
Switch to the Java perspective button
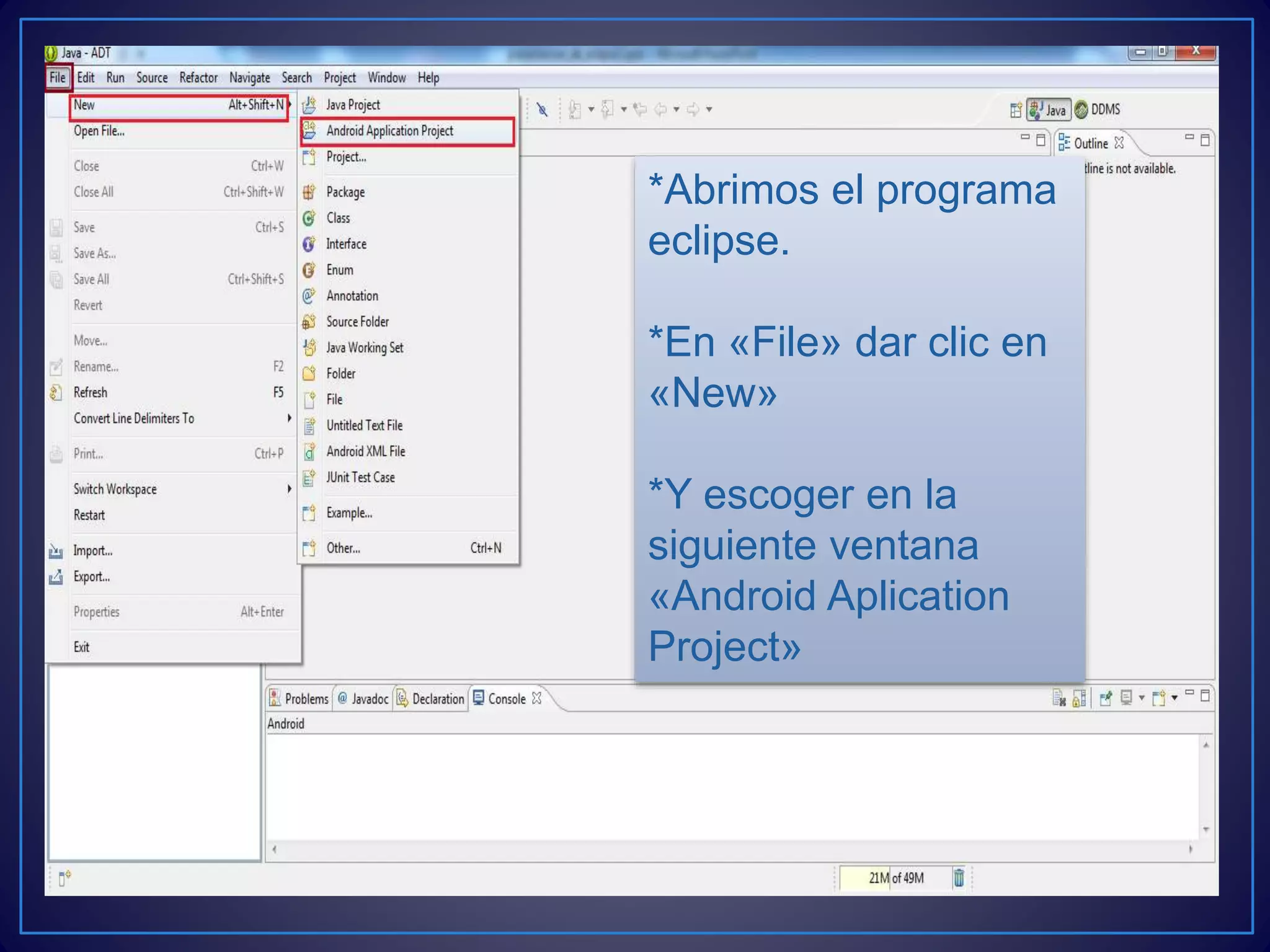[1049, 110]
